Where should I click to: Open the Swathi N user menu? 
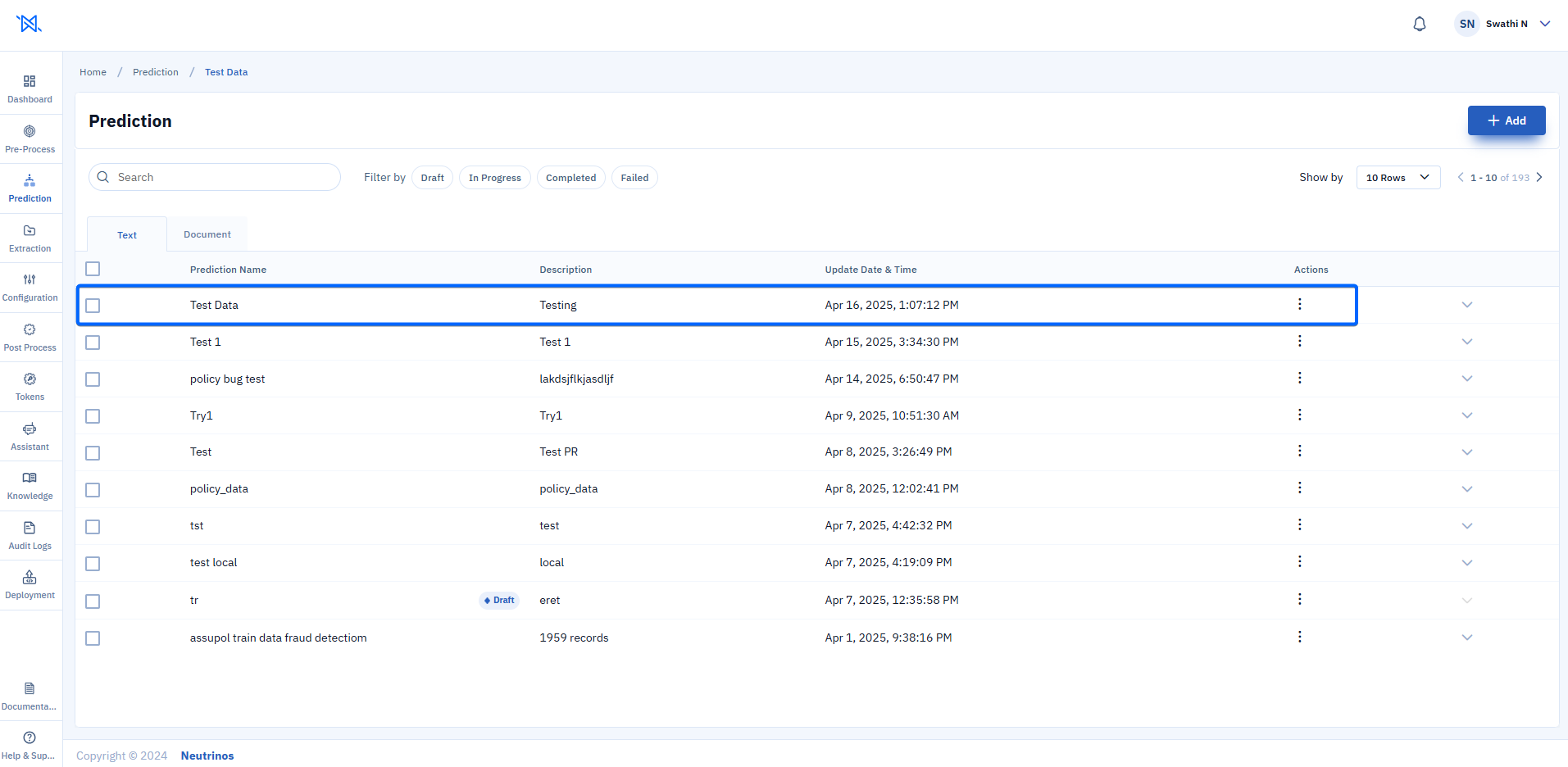(1503, 24)
